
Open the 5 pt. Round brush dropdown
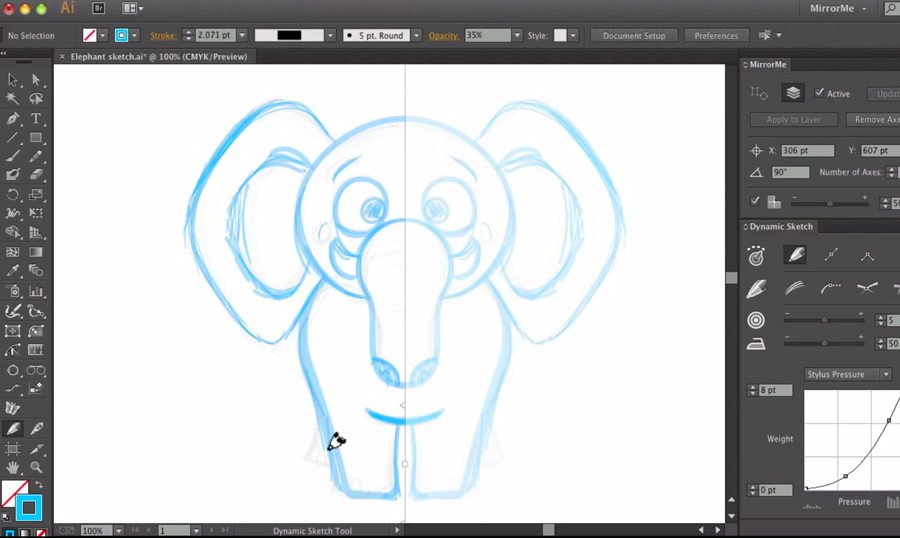414,35
